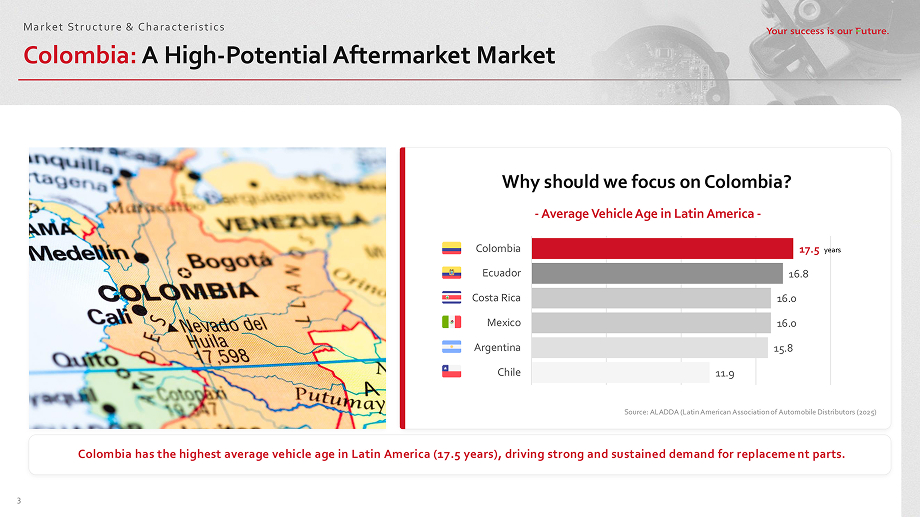
Task: Select the Costa Rica flag icon
Action: click(451, 298)
